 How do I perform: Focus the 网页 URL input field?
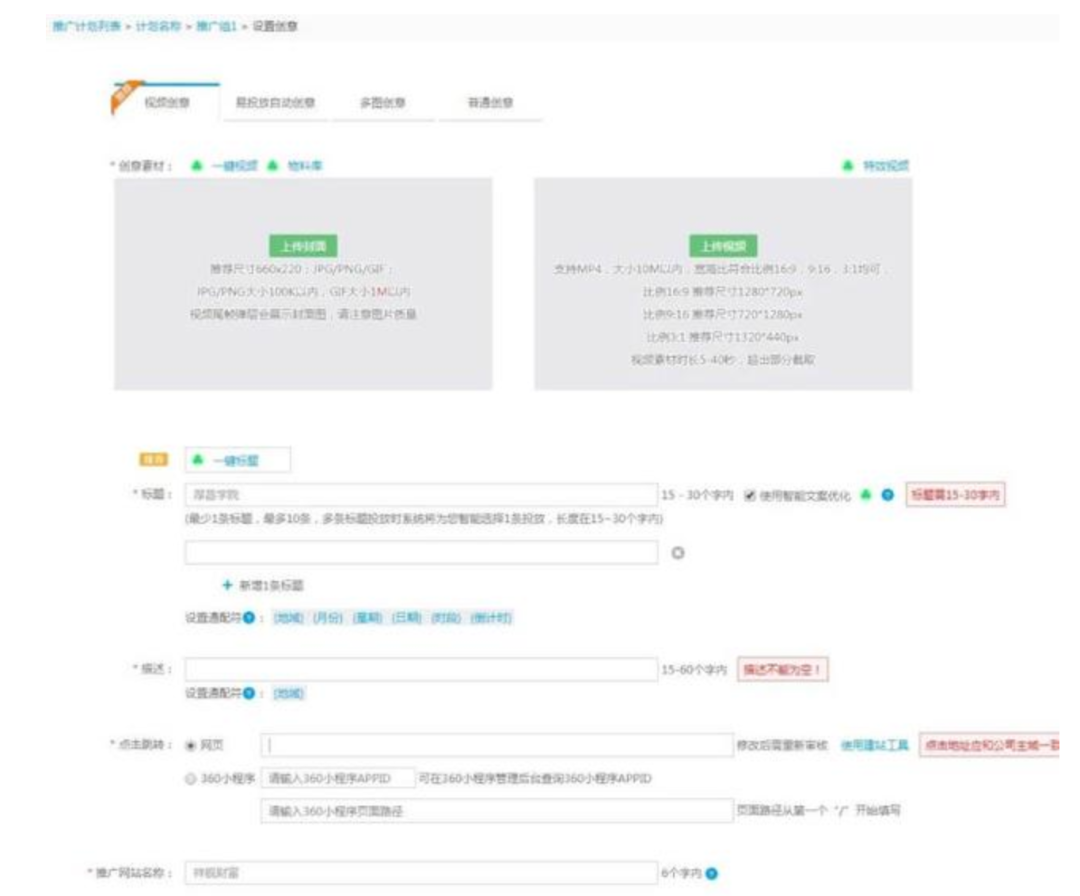tap(497, 744)
